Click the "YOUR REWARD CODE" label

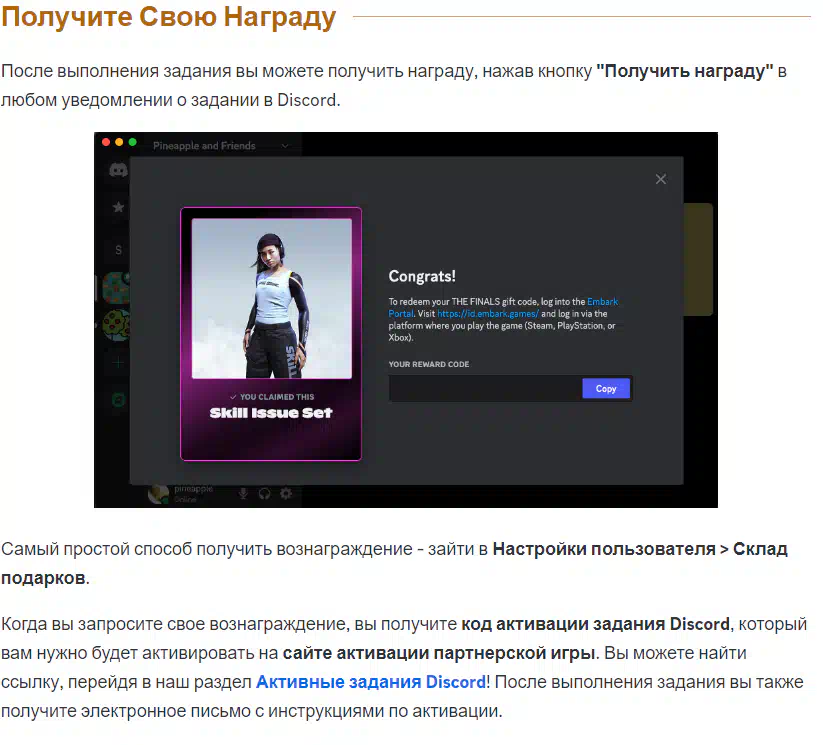[429, 364]
